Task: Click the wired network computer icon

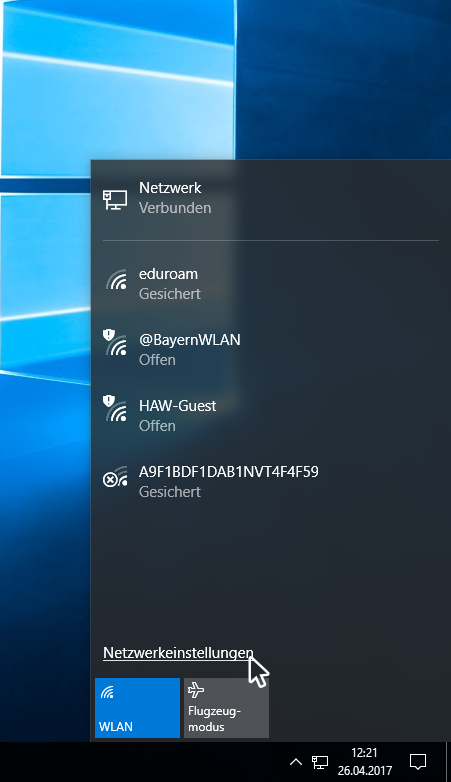Action: 115,199
